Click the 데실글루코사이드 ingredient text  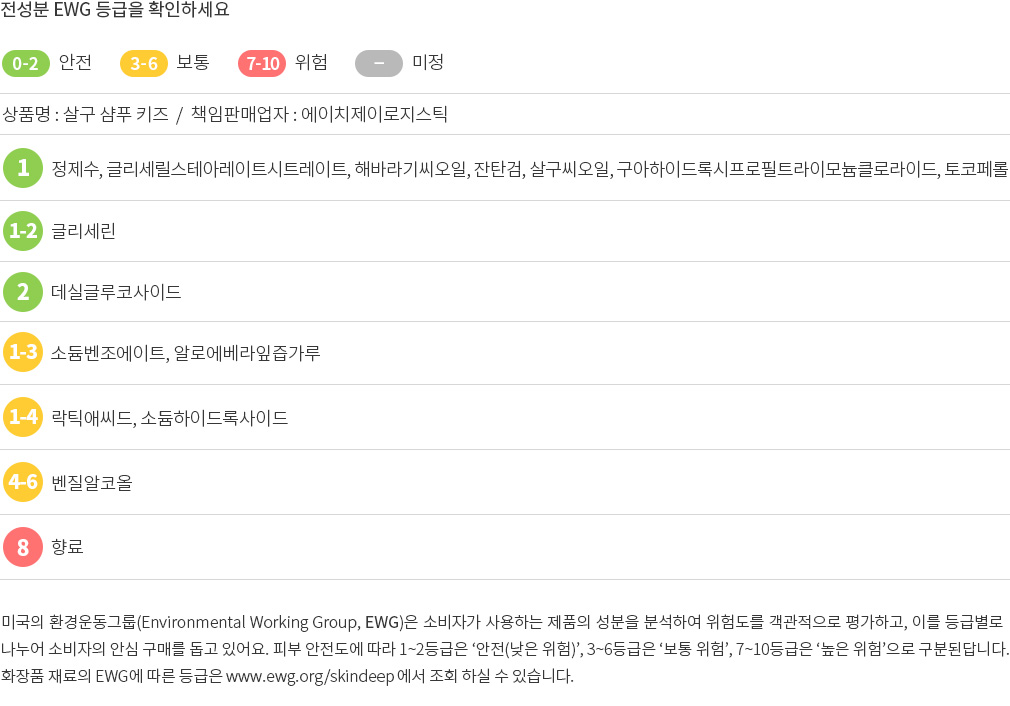coord(116,292)
